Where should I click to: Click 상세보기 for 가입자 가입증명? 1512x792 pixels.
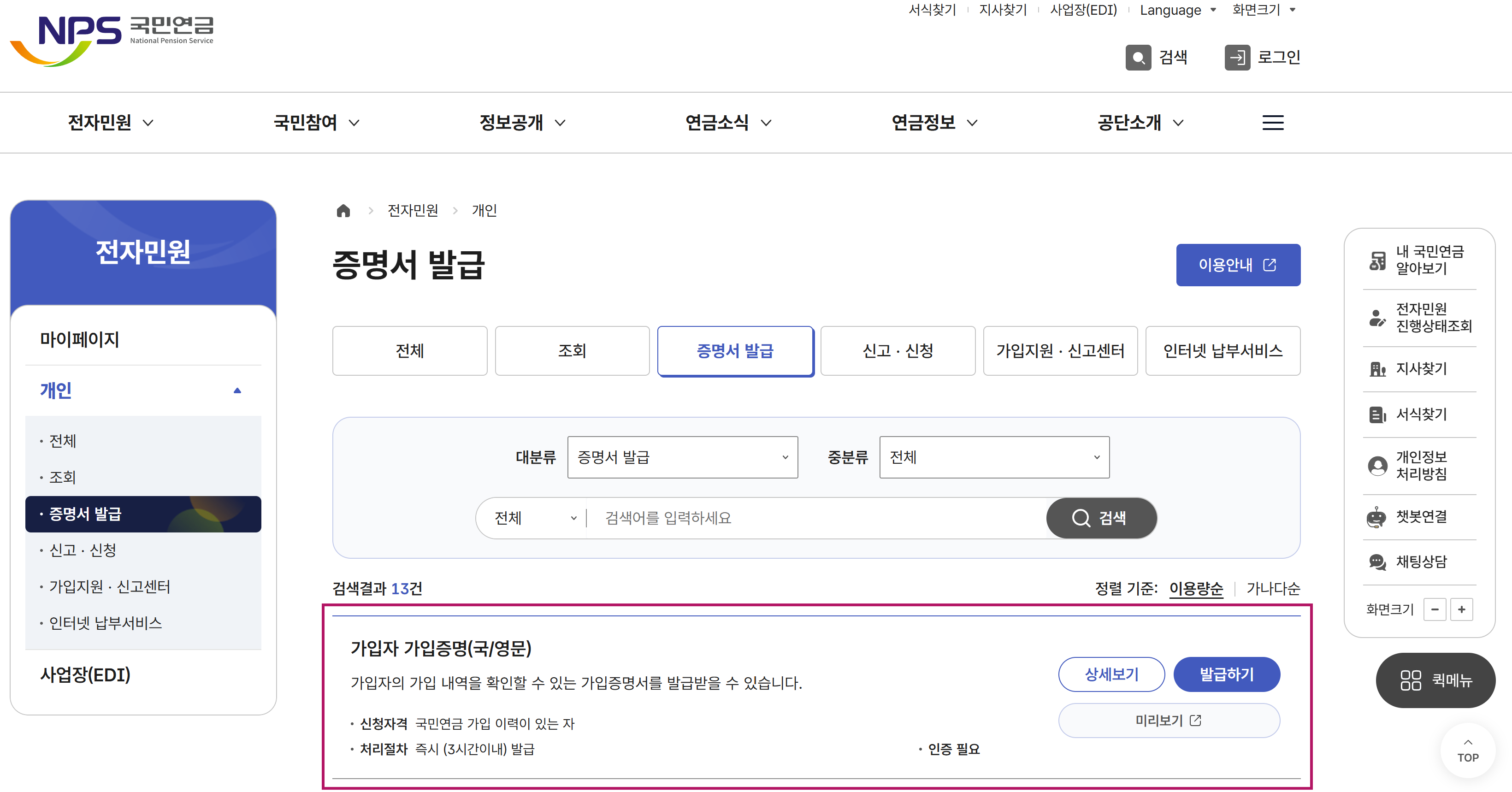[1111, 674]
